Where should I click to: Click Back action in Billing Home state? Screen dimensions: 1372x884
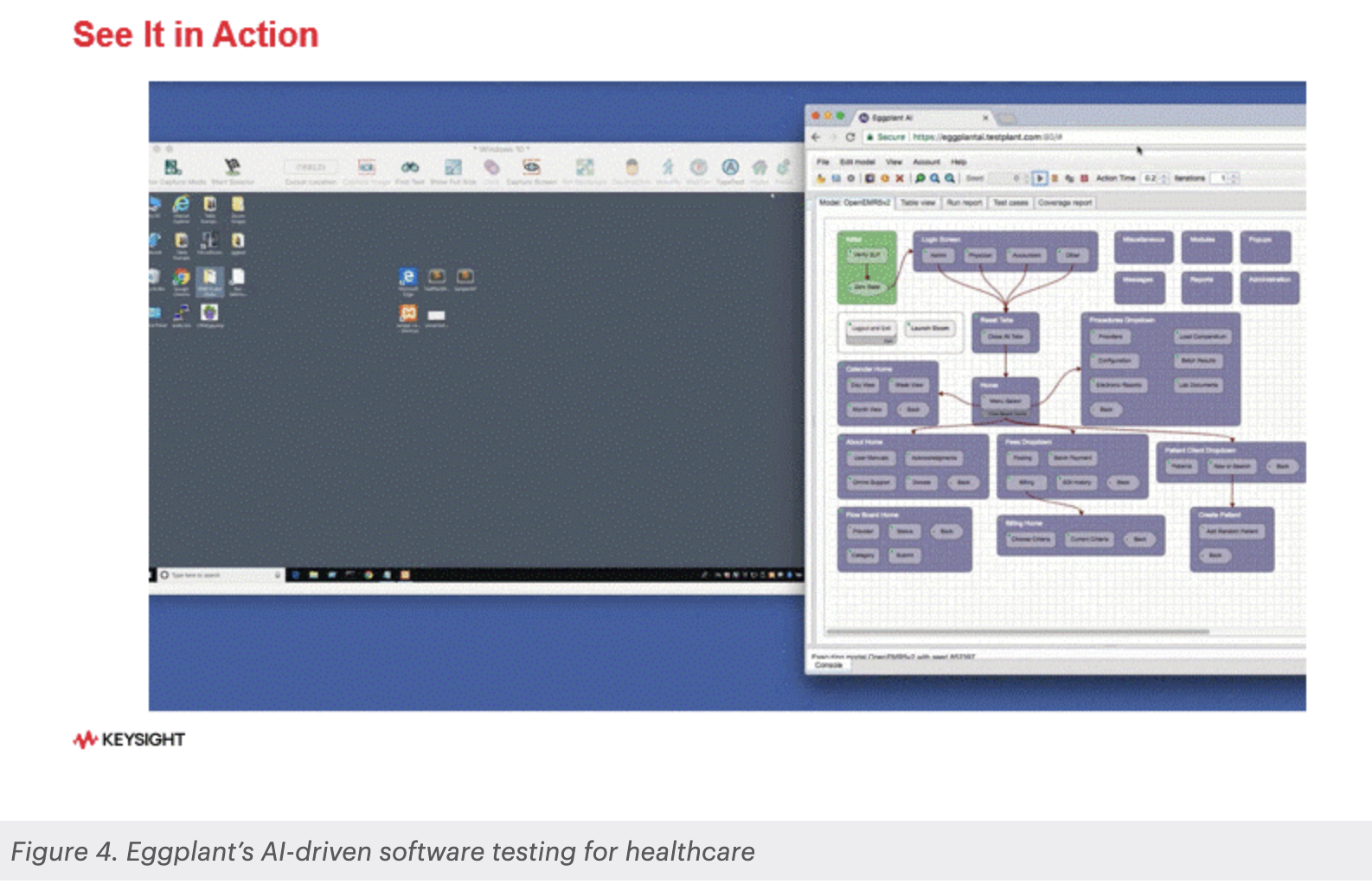(x=1140, y=539)
